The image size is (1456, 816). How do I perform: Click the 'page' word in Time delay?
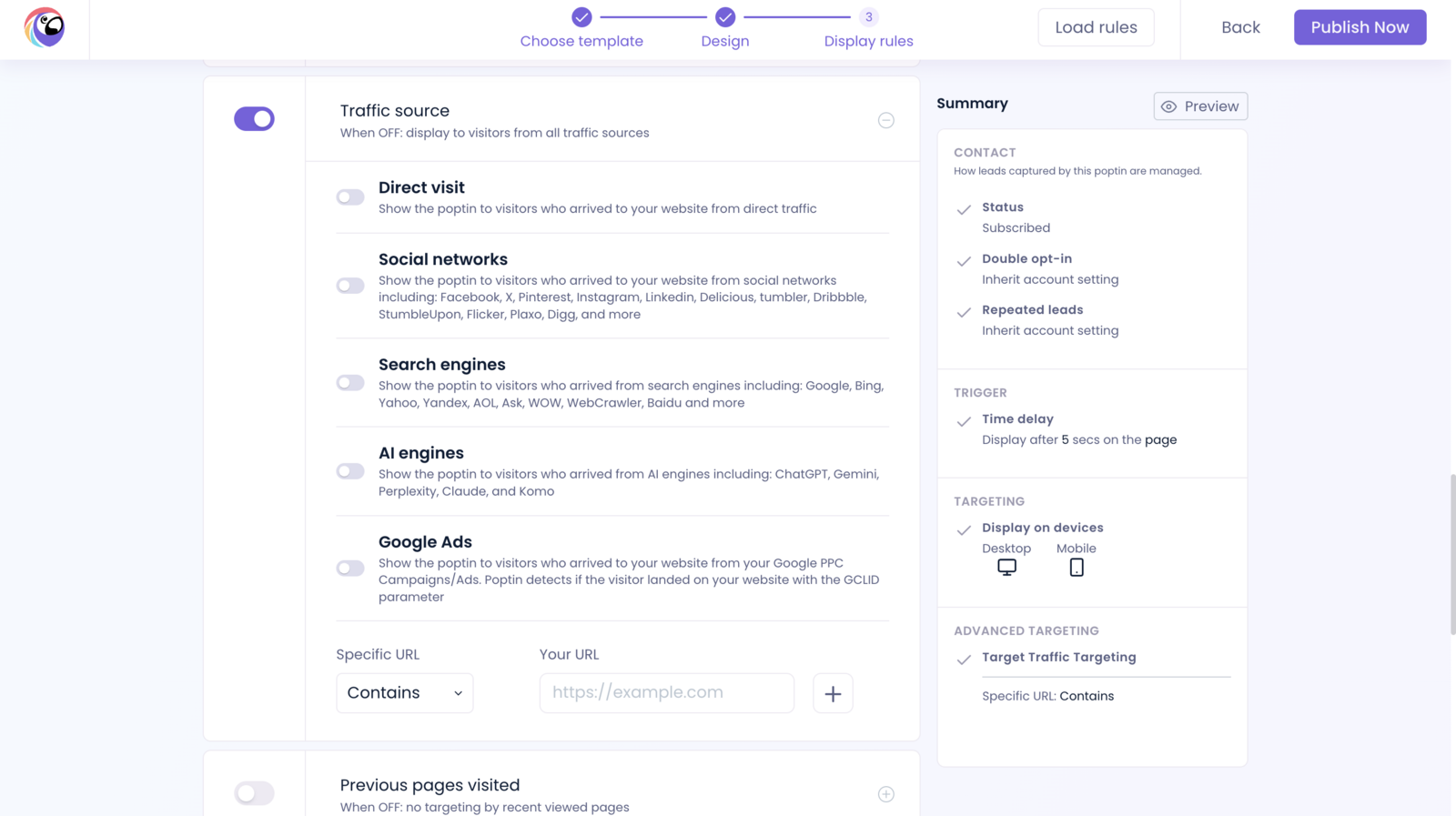point(1160,440)
